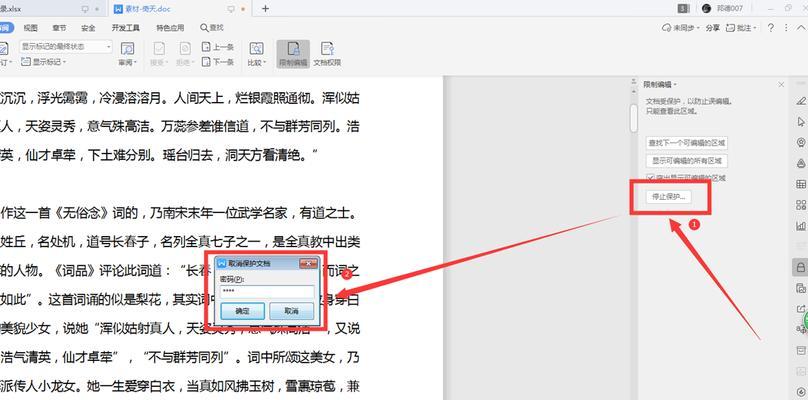Click the document vertical scrollbar thumb

(634, 118)
